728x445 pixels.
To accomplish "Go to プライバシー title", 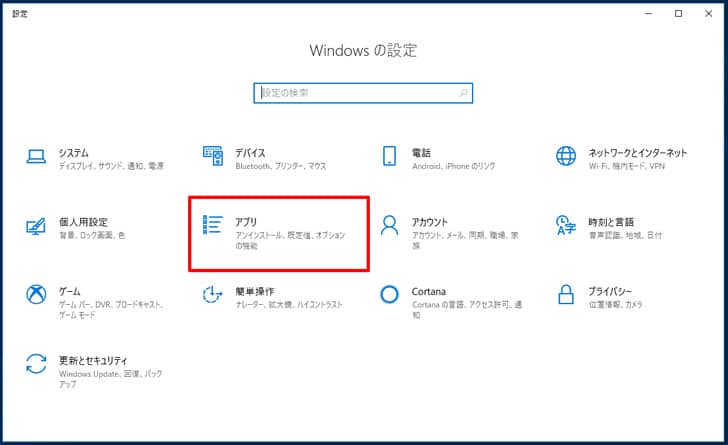I will coord(610,291).
